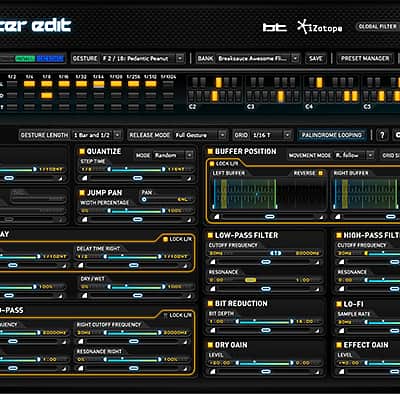Image resolution: width=400 pixels, height=400 pixels.
Task: Toggle the Low-Pass Filter module enable
Action: (x=210, y=235)
